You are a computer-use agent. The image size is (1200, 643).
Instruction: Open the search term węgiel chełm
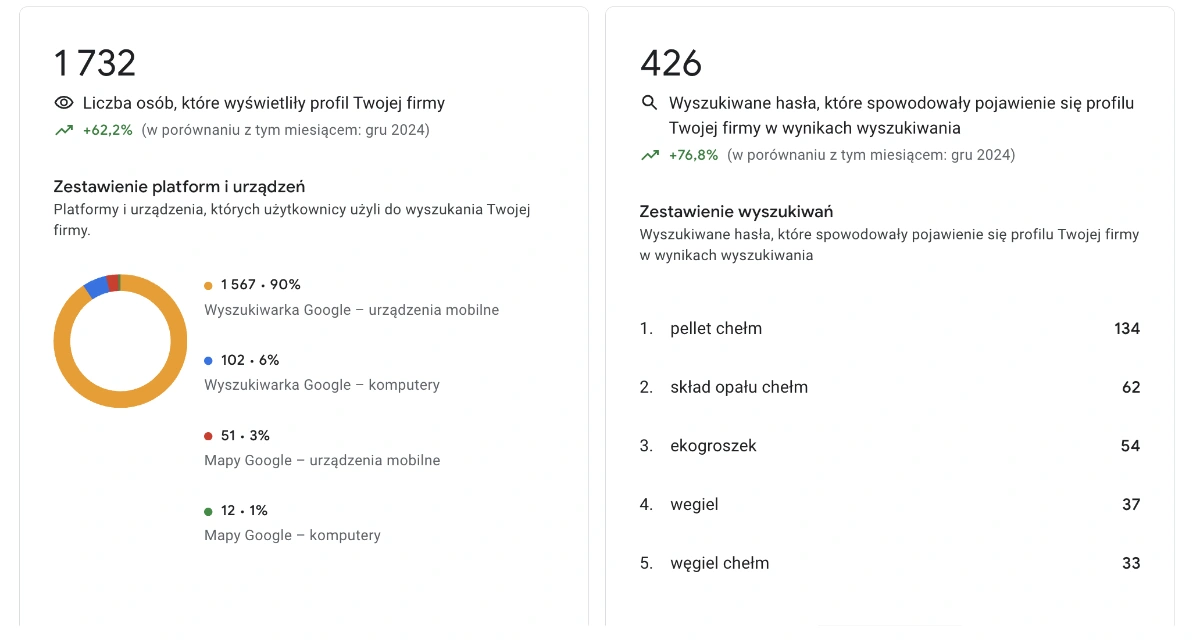tap(720, 563)
